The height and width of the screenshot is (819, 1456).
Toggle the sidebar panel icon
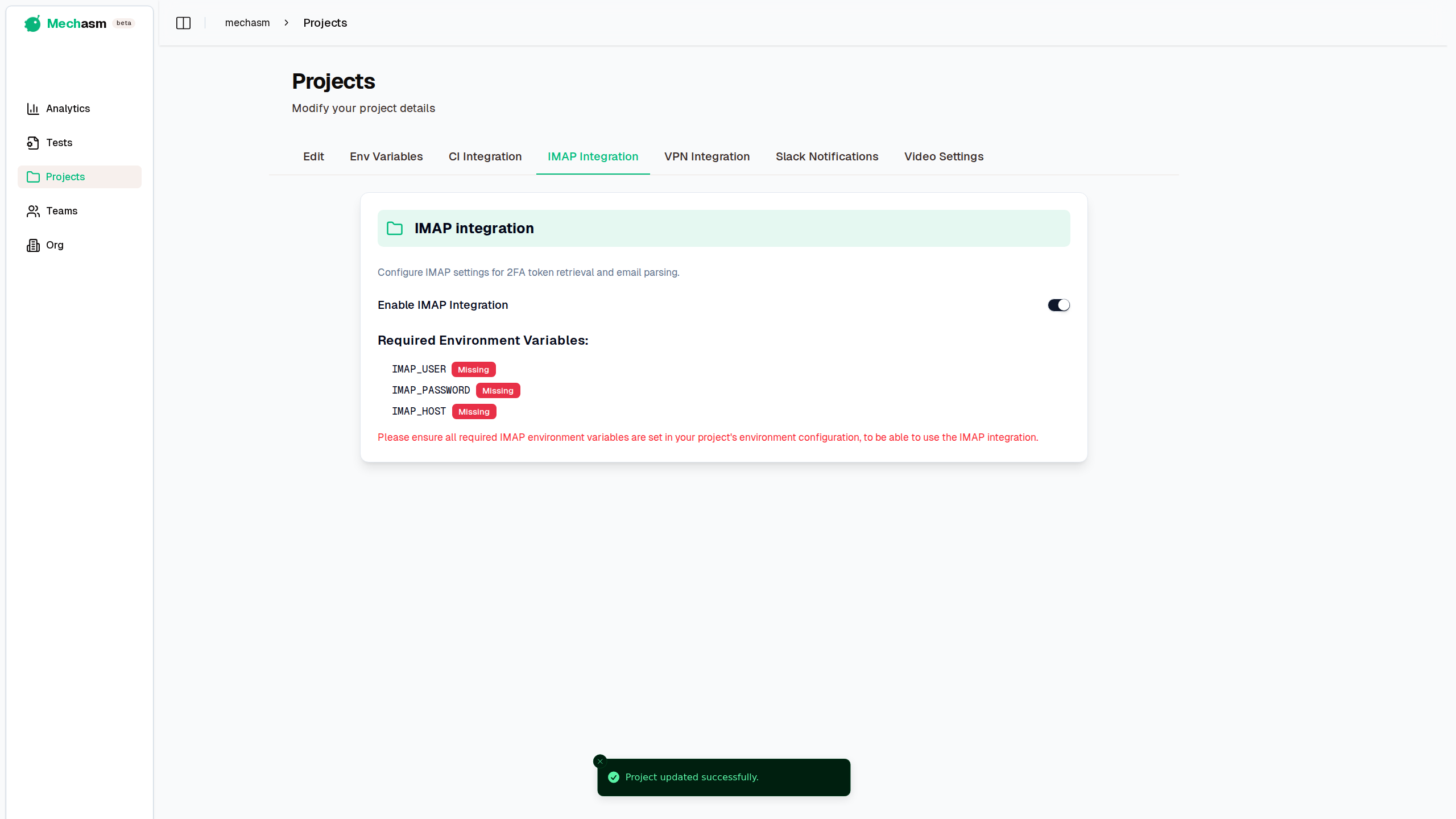(x=183, y=23)
